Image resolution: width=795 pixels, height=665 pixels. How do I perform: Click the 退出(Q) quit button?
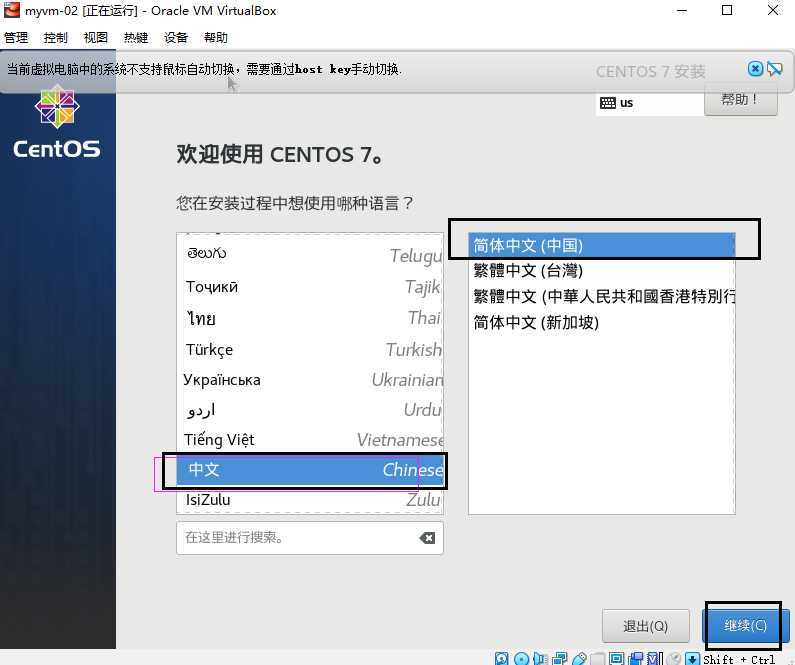pyautogui.click(x=645, y=626)
